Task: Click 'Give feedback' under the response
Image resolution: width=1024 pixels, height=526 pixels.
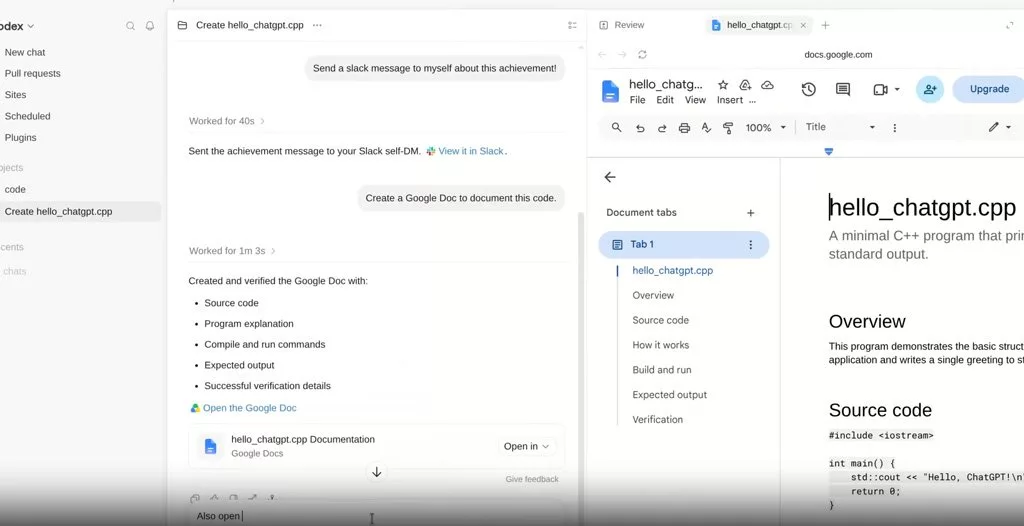Action: point(532,479)
